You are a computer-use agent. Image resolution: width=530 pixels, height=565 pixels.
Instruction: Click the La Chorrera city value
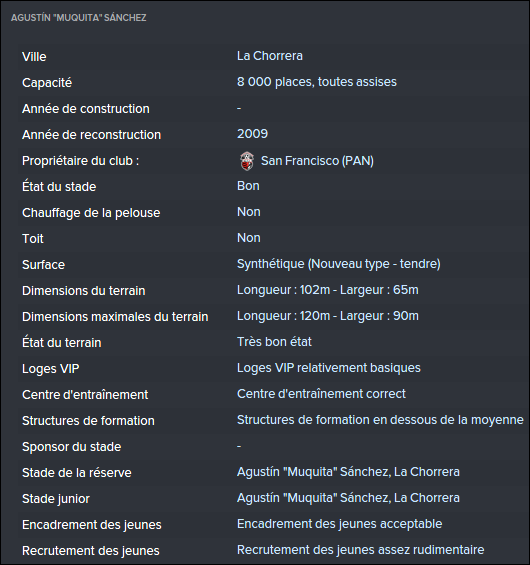[270, 56]
